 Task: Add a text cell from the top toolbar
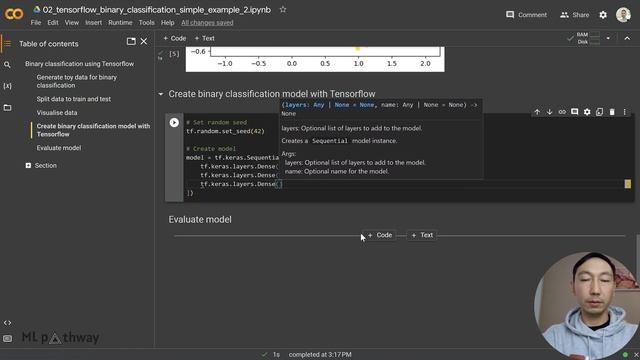204,38
